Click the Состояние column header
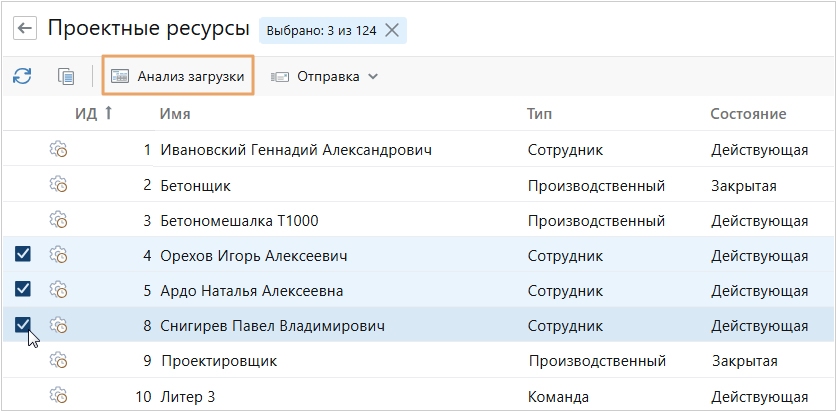The height and width of the screenshot is (411, 836). pyautogui.click(x=748, y=114)
